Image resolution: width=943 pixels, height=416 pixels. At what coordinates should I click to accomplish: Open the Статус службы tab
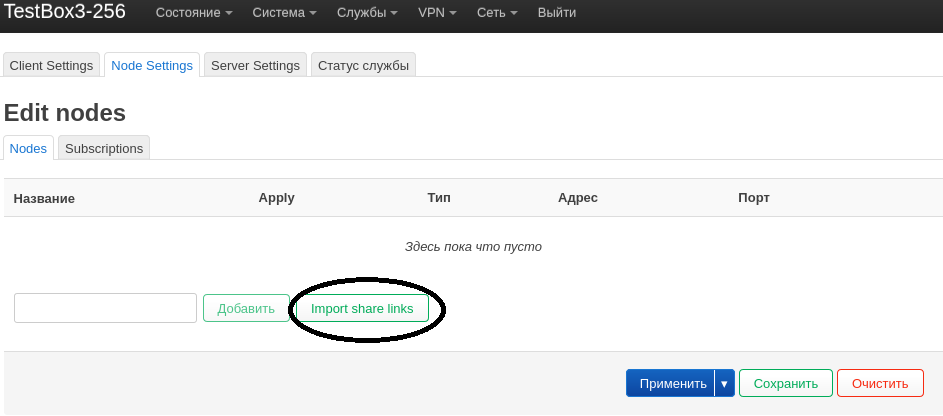(x=363, y=65)
